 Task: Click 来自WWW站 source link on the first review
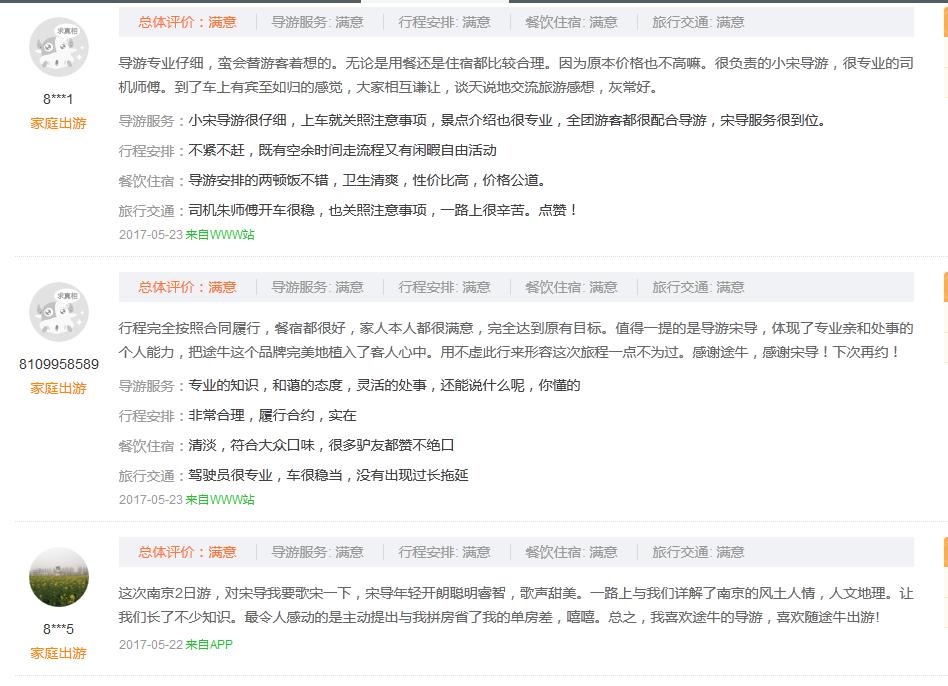click(221, 236)
